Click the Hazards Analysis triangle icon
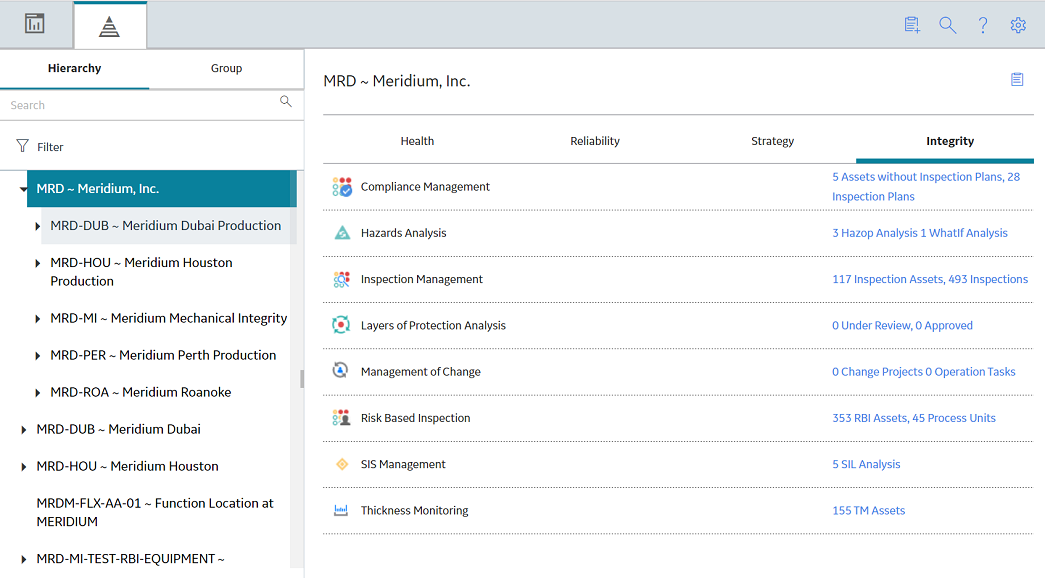 [x=342, y=233]
